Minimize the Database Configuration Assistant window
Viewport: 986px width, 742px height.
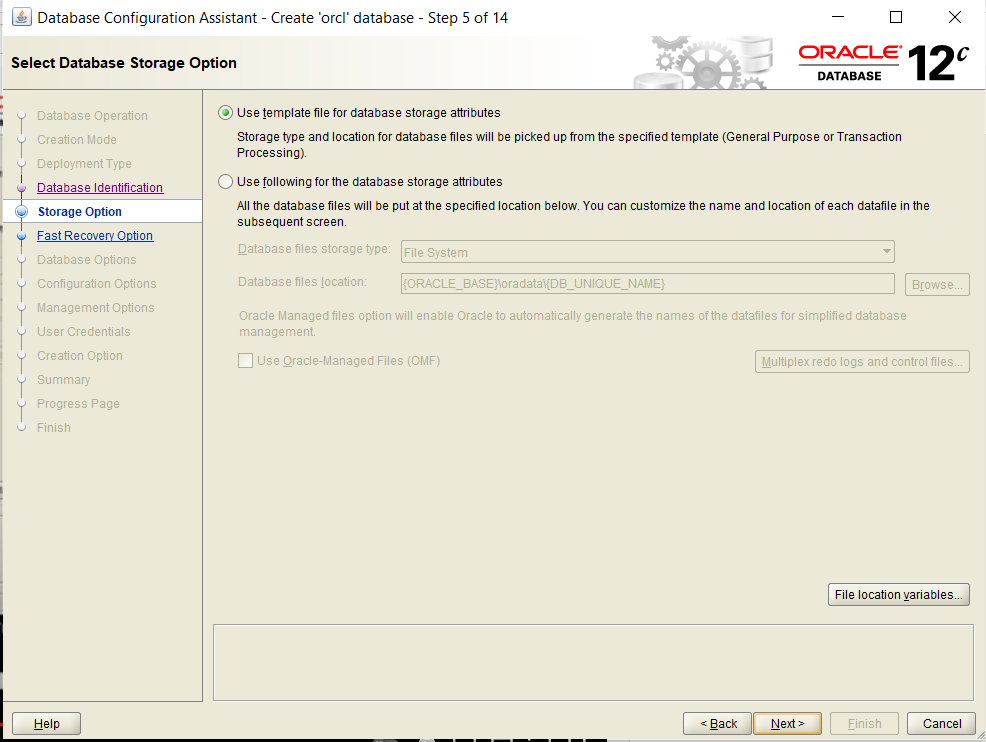(838, 18)
